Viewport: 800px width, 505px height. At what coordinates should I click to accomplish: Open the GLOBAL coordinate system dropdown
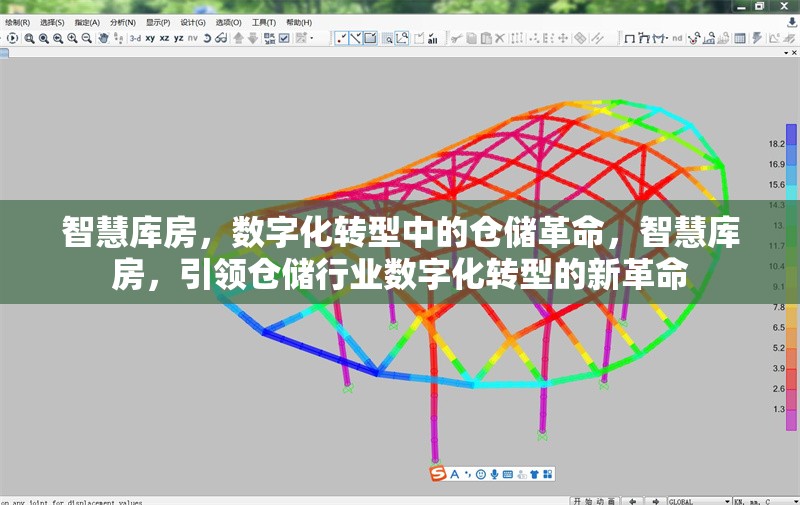pos(699,501)
